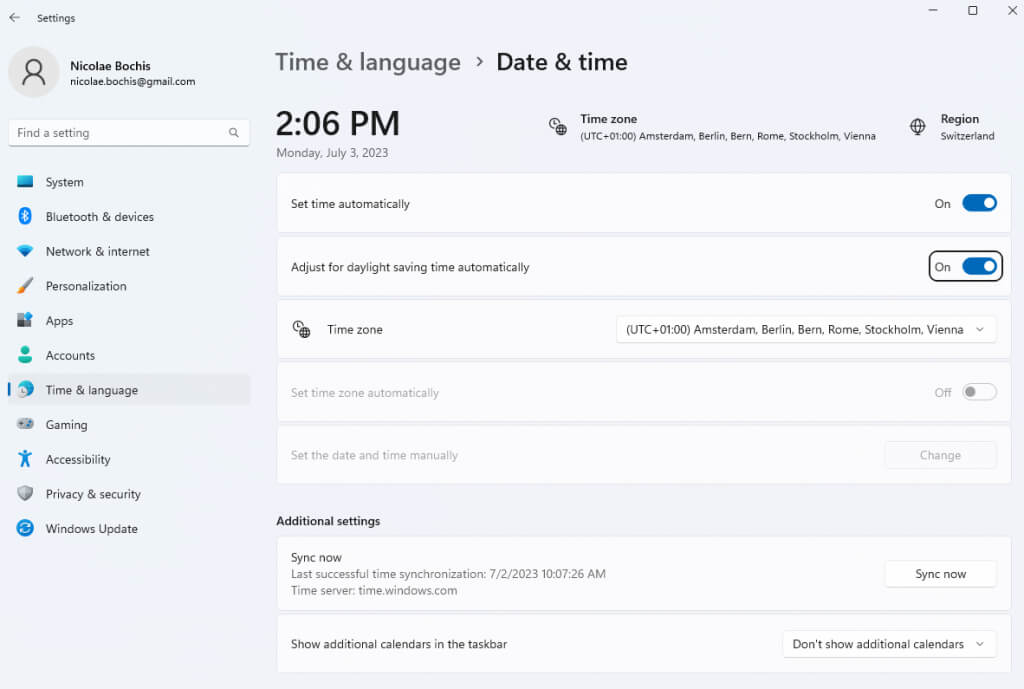Click the System monitor icon in sidebar
The image size is (1024, 689).
(x=25, y=182)
